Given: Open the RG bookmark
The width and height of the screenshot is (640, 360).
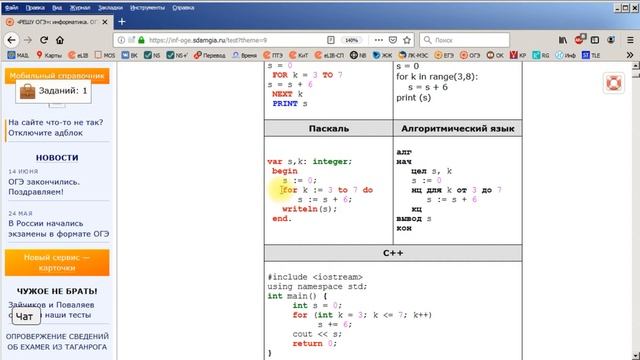Looking at the screenshot, I should click(x=540, y=55).
